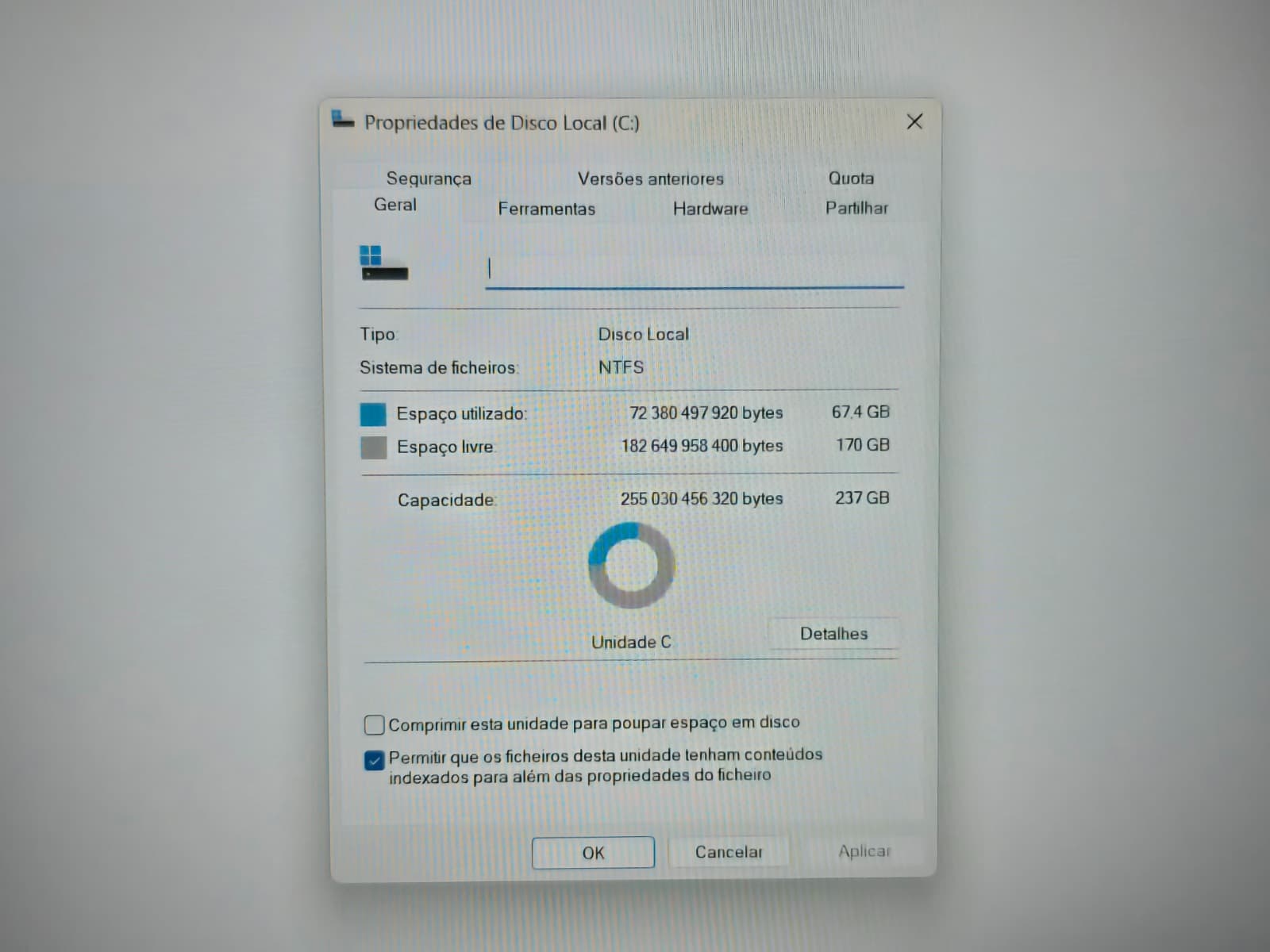Click the drive name input field
The width and height of the screenshot is (1270, 952).
(x=695, y=270)
